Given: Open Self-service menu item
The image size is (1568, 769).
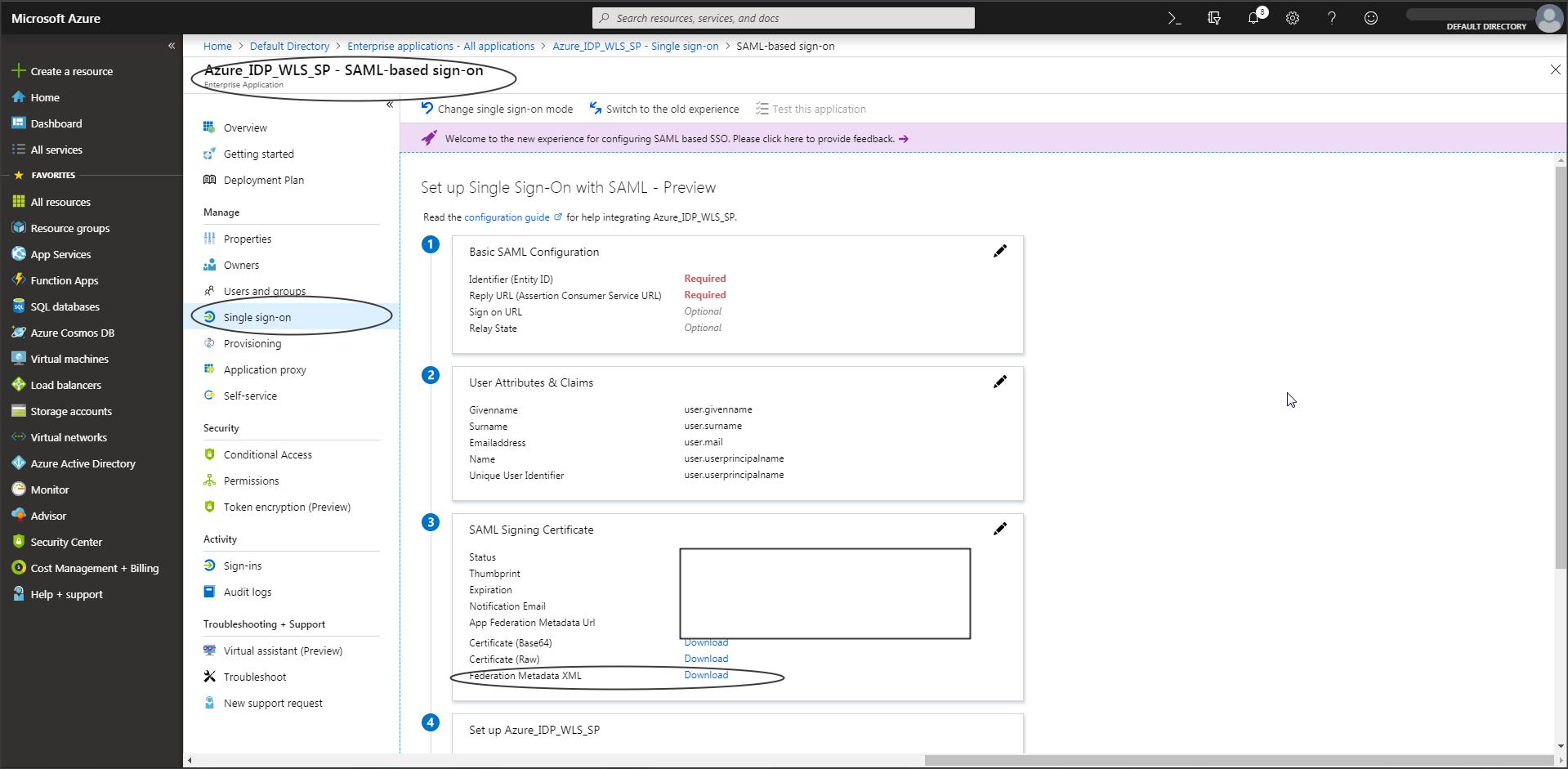Looking at the screenshot, I should (x=250, y=396).
